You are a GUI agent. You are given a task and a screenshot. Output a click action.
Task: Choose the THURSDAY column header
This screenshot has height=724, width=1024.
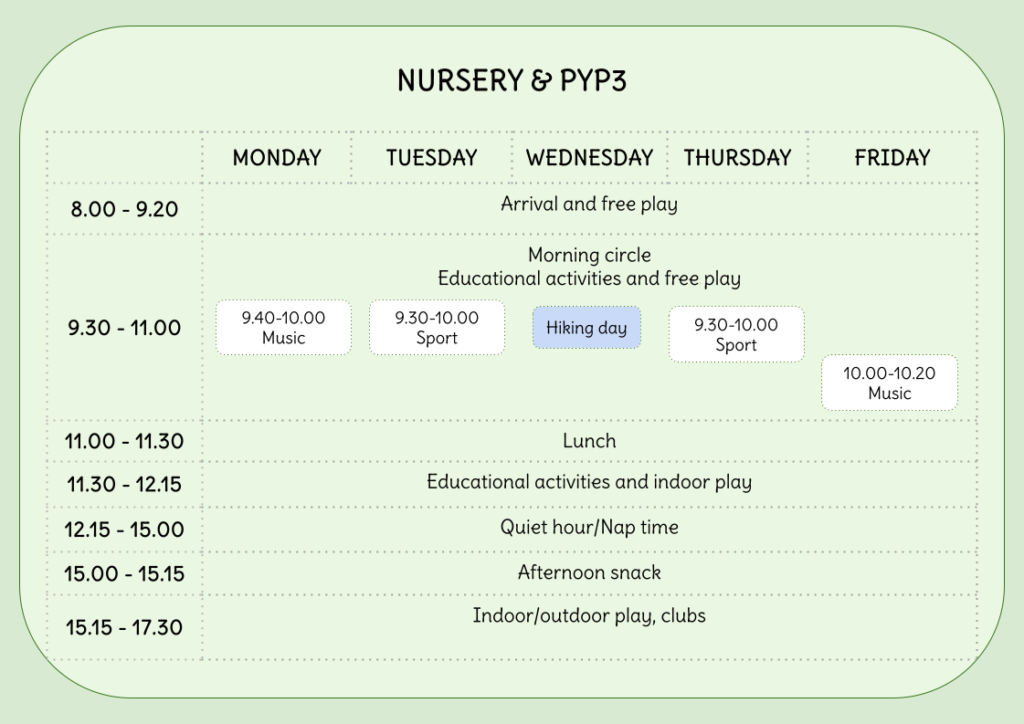click(737, 158)
